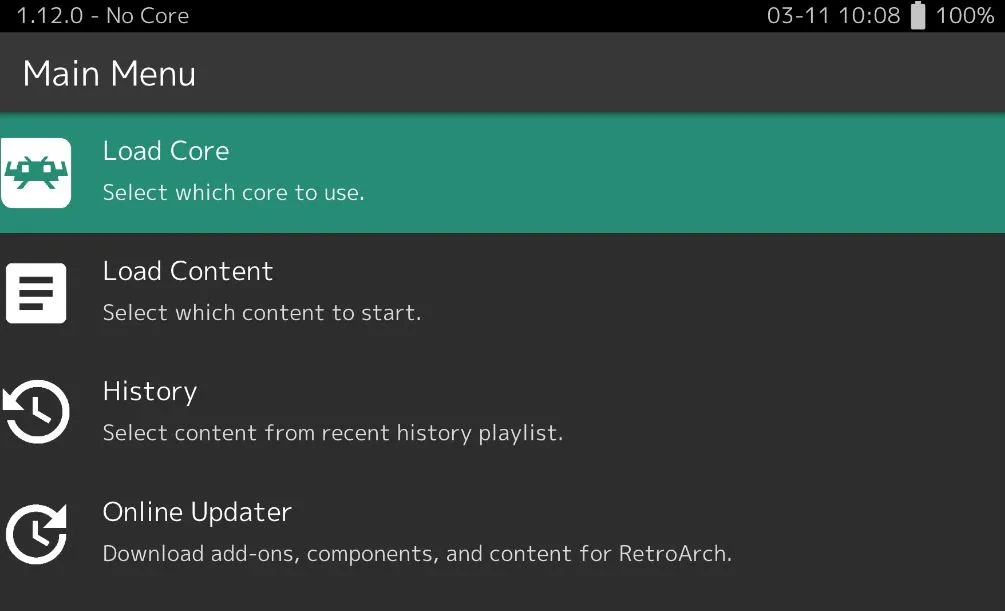Viewport: 1005px width, 611px height.
Task: Select the highlighted Load Core row
Action: point(400,172)
